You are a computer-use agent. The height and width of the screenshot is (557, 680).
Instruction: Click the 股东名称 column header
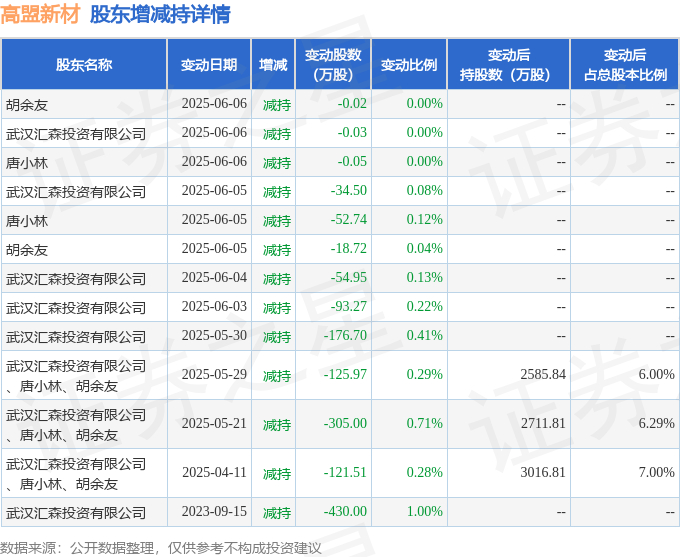[x=84, y=64]
